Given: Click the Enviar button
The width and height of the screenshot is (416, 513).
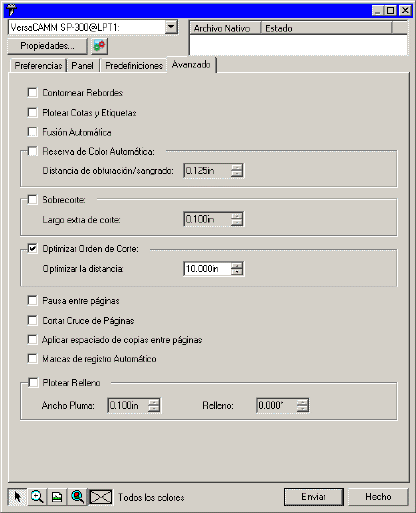Looking at the screenshot, I should pos(313,497).
